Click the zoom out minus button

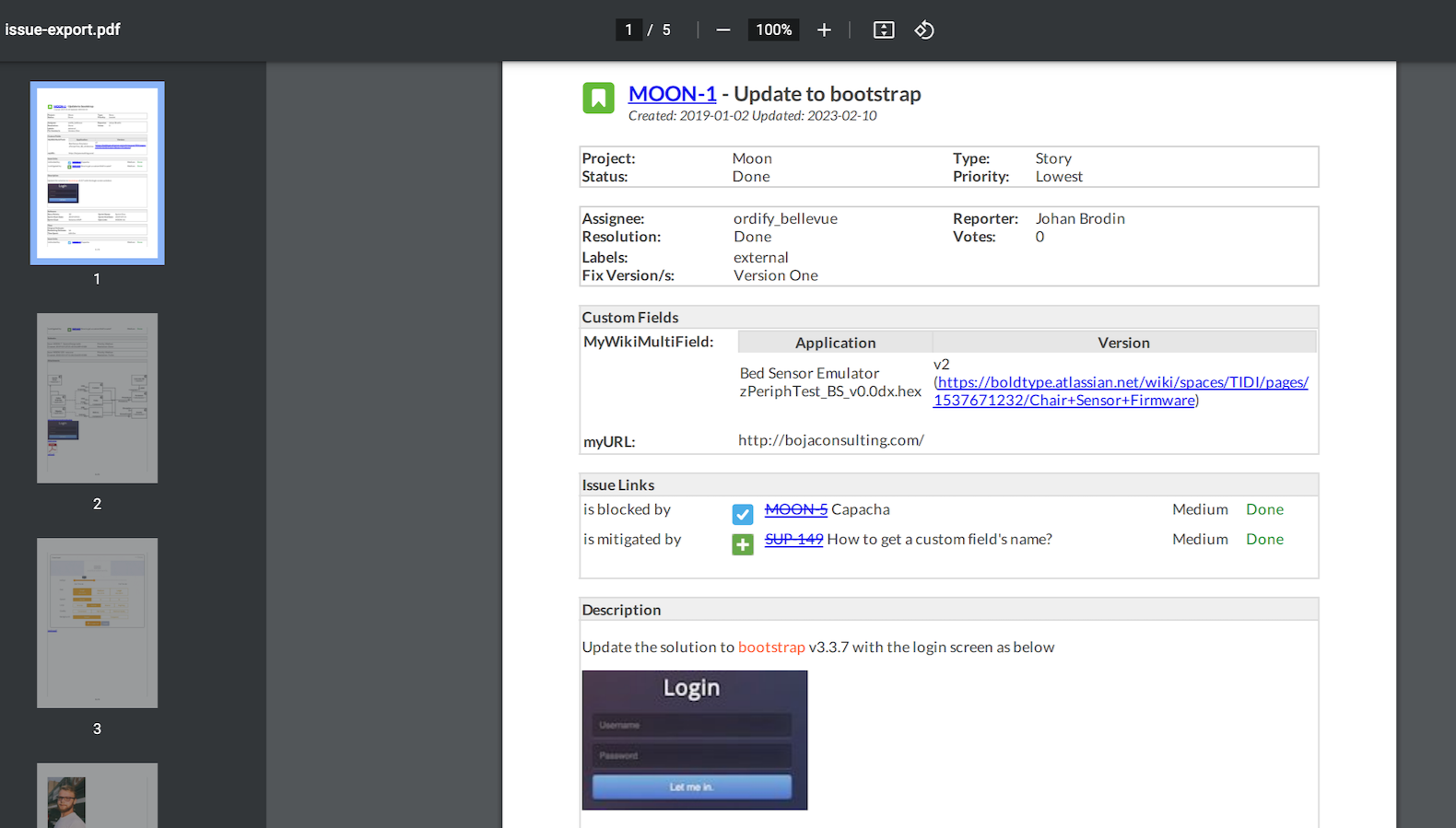click(x=723, y=30)
